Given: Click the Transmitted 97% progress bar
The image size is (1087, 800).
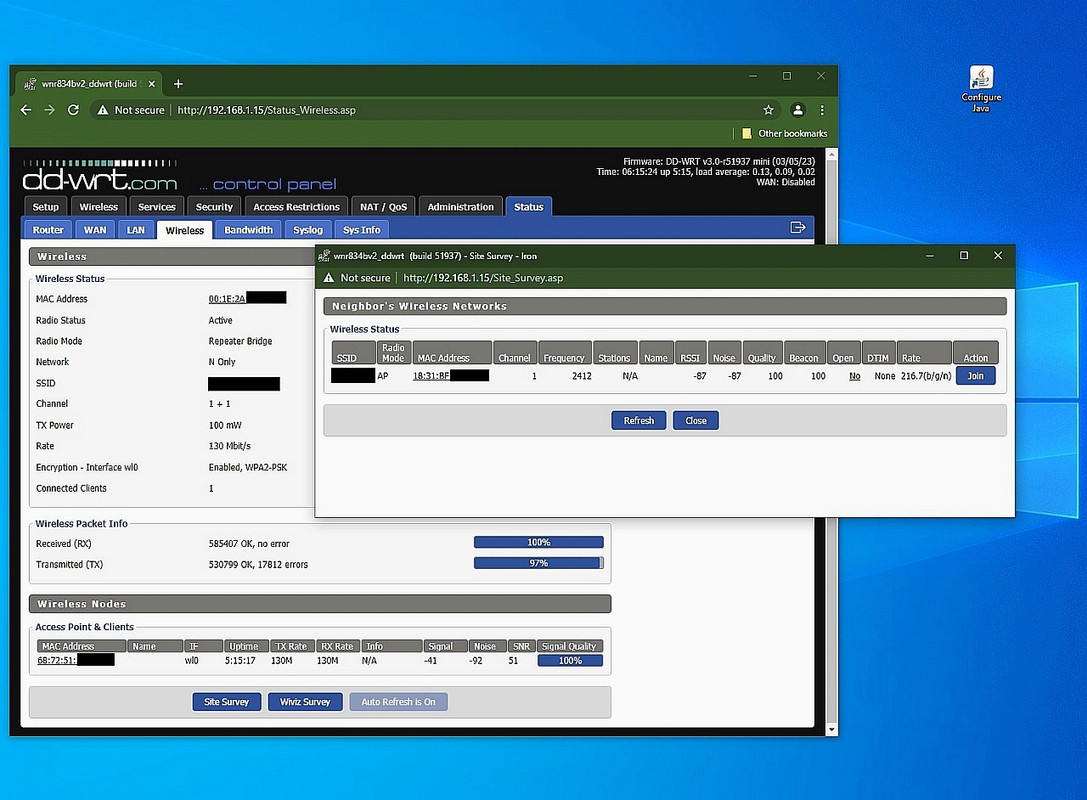Looking at the screenshot, I should [x=539, y=563].
